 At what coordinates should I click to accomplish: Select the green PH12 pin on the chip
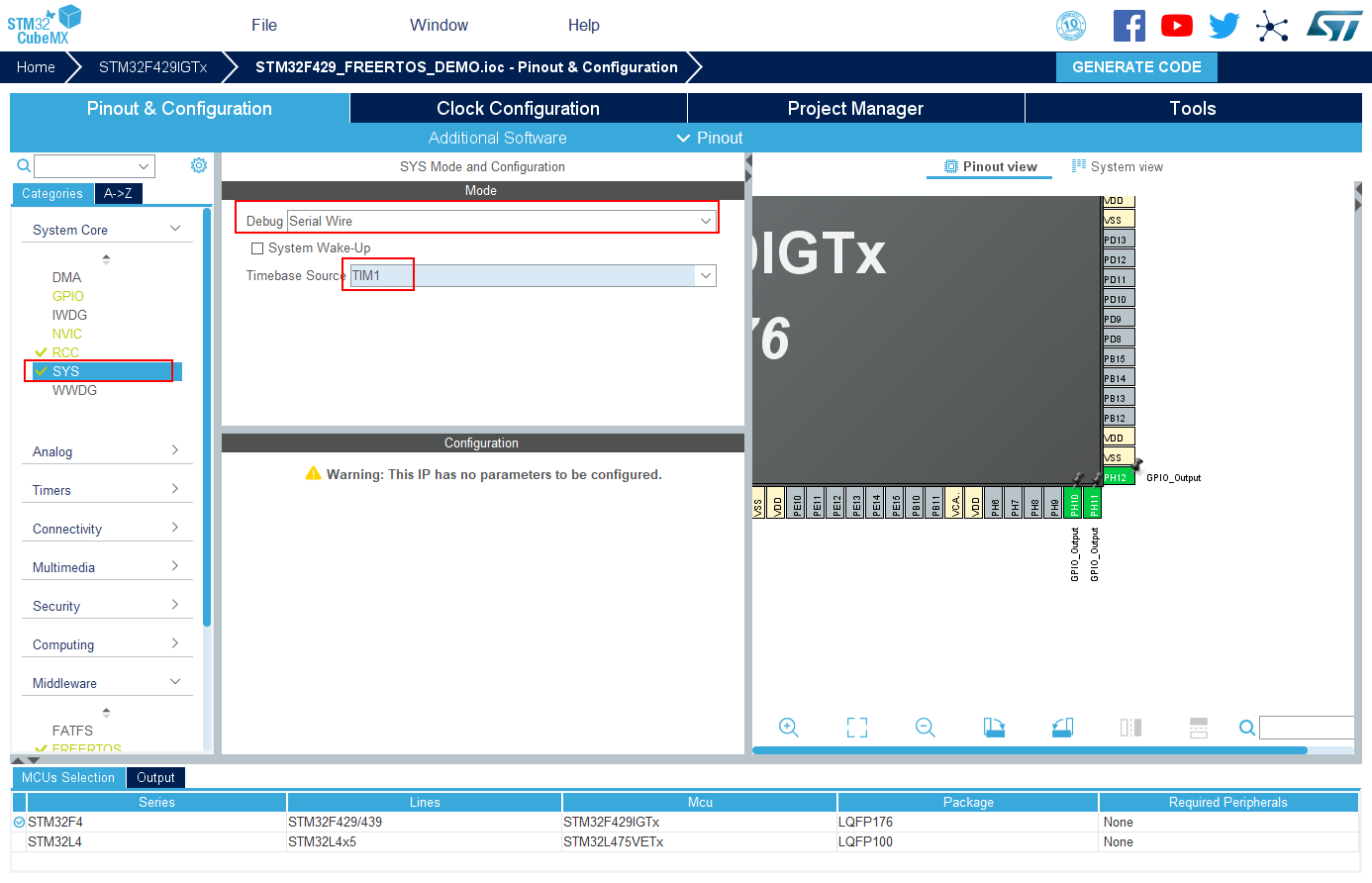pos(1119,477)
